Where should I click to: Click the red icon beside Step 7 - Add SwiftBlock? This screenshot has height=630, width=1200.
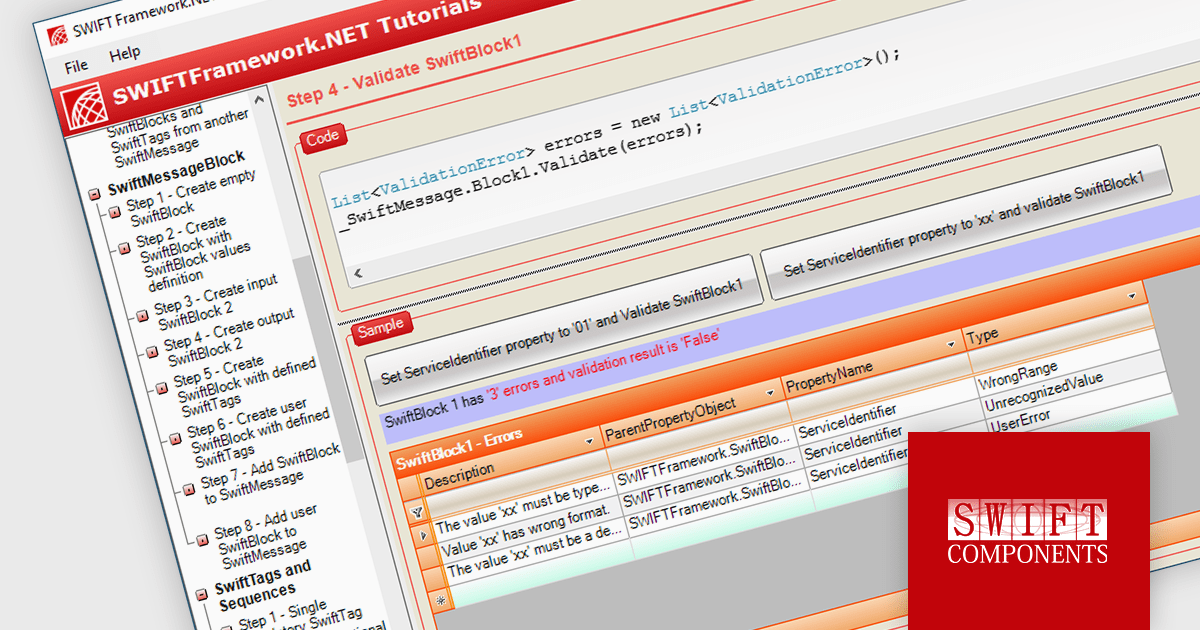tap(189, 489)
